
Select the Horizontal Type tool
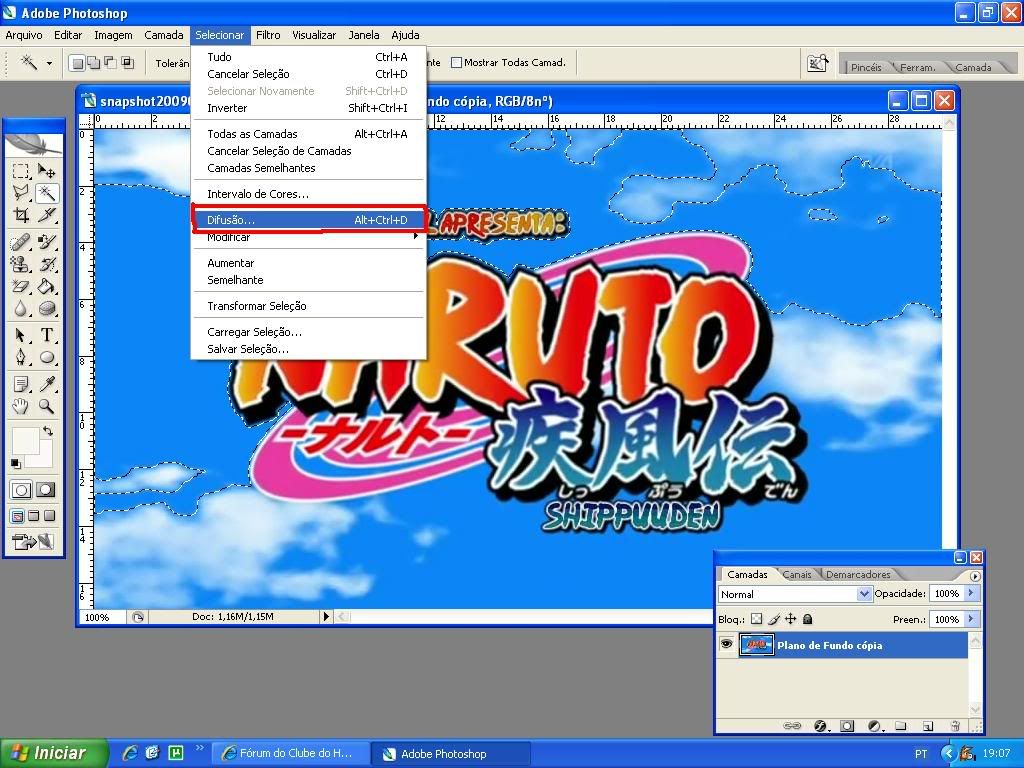(46, 335)
